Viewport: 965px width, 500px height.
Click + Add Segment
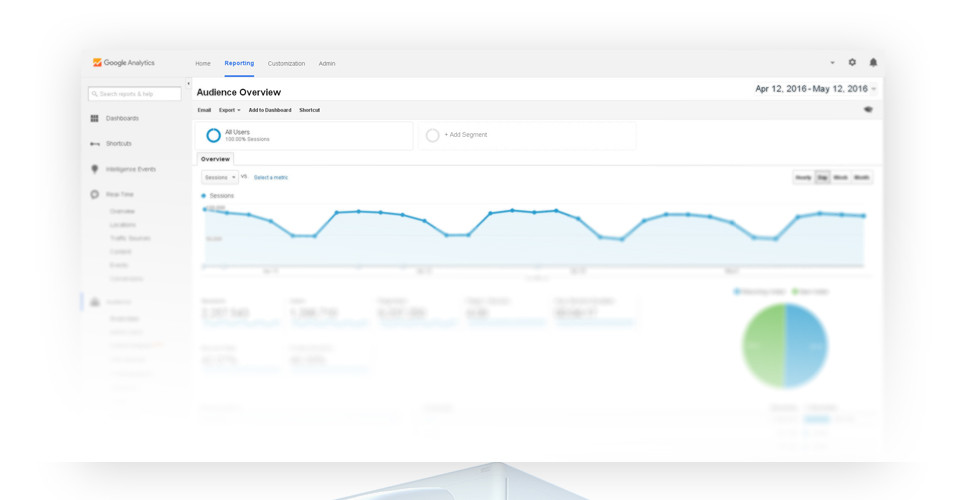(x=466, y=135)
